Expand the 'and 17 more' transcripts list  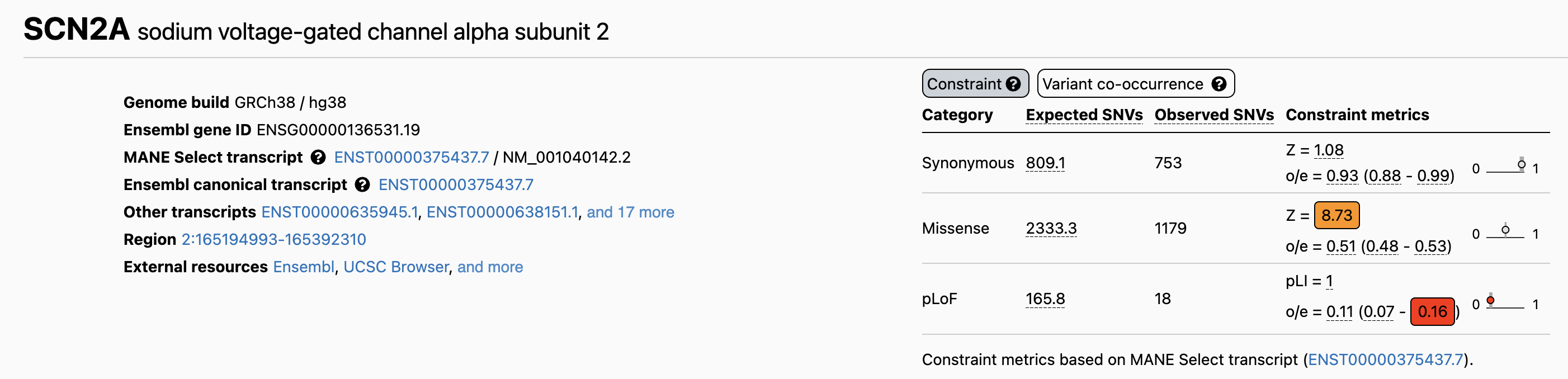coord(630,212)
